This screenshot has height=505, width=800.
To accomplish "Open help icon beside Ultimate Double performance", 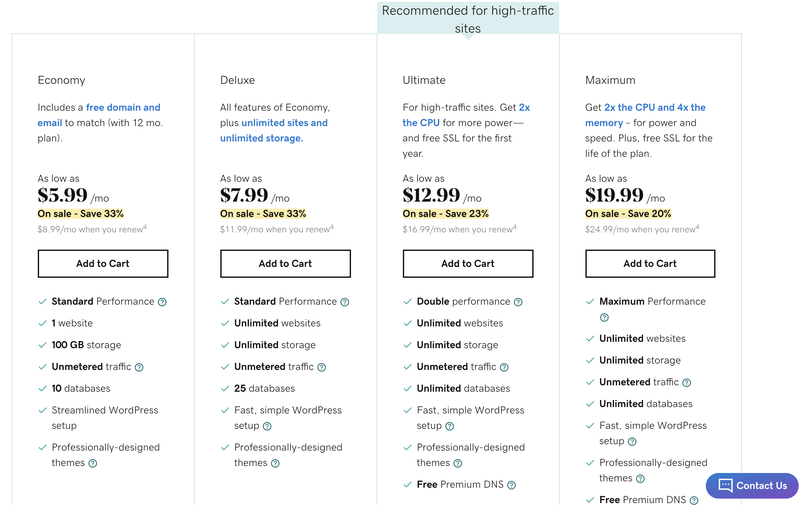I will 518,302.
